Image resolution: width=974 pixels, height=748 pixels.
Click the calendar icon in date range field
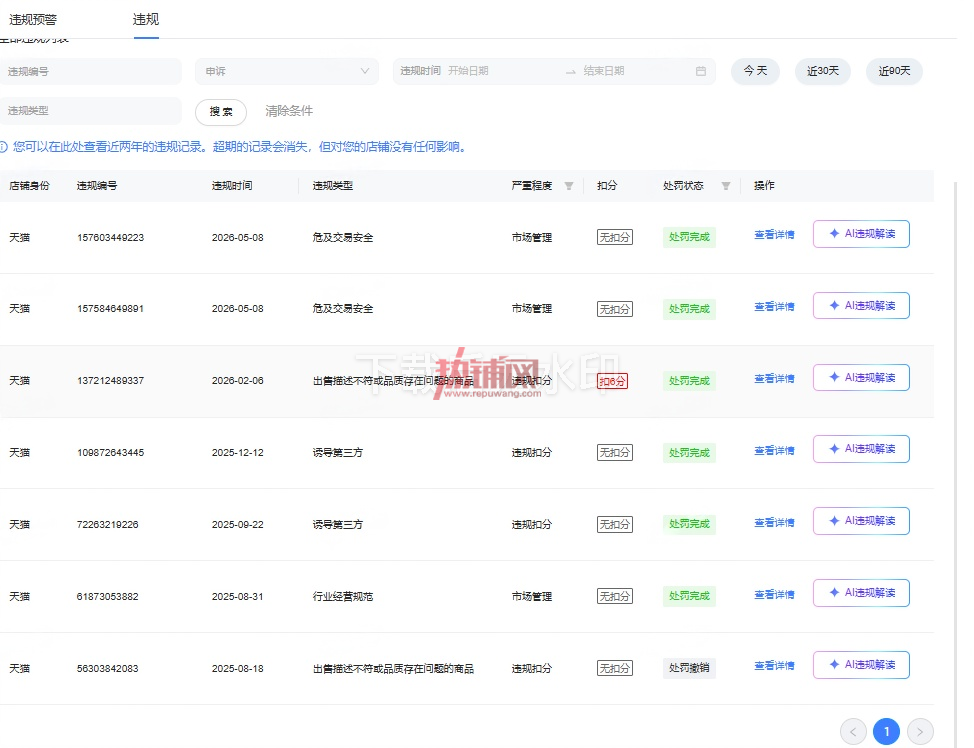click(701, 71)
